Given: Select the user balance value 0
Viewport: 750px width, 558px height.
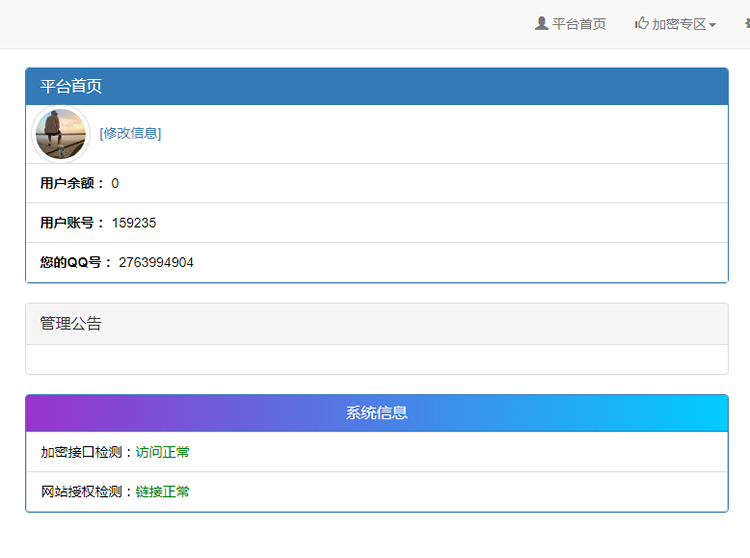Looking at the screenshot, I should point(115,183).
